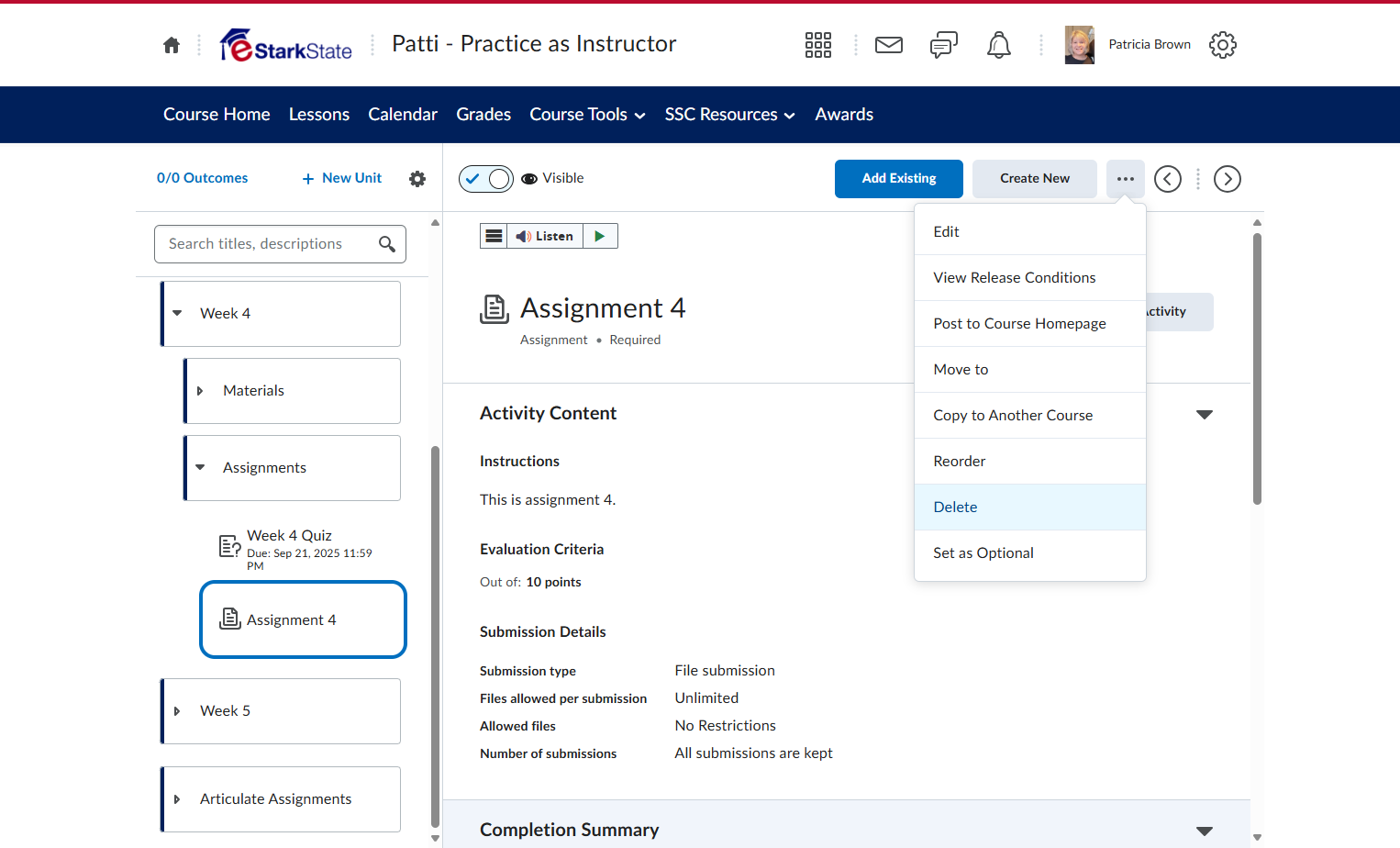Click the Create New button
Screen dimensions: 1400x848
coord(1035,179)
